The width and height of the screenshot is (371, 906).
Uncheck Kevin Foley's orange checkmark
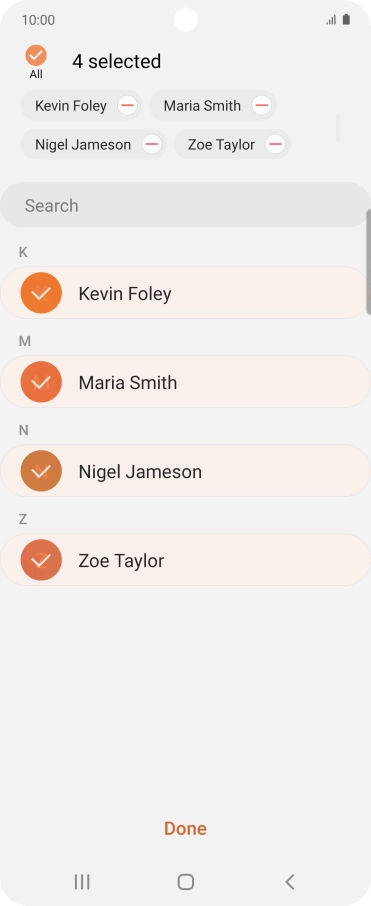tap(41, 293)
